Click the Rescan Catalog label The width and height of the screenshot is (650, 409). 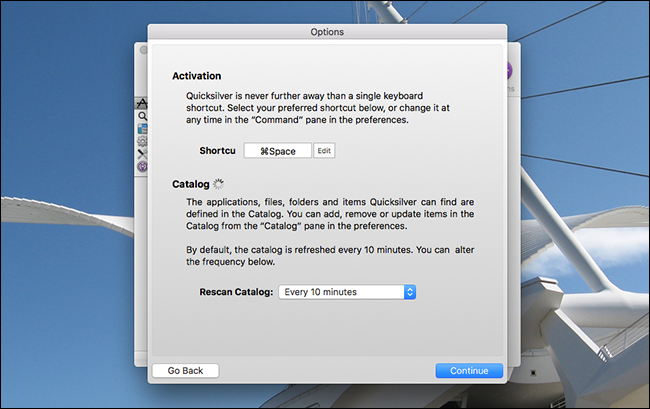(x=236, y=292)
